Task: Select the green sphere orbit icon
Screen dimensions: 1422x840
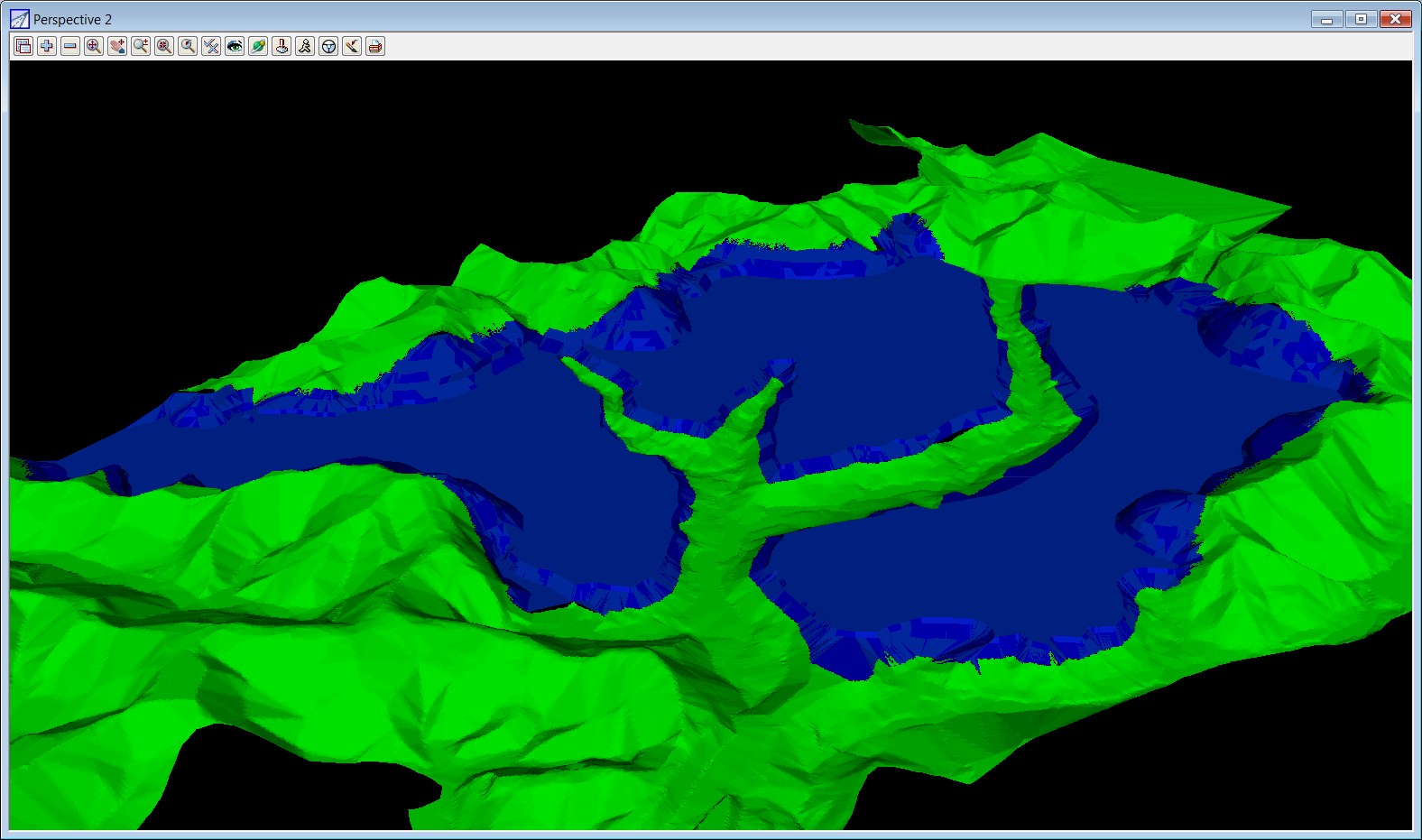Action: [x=258, y=46]
